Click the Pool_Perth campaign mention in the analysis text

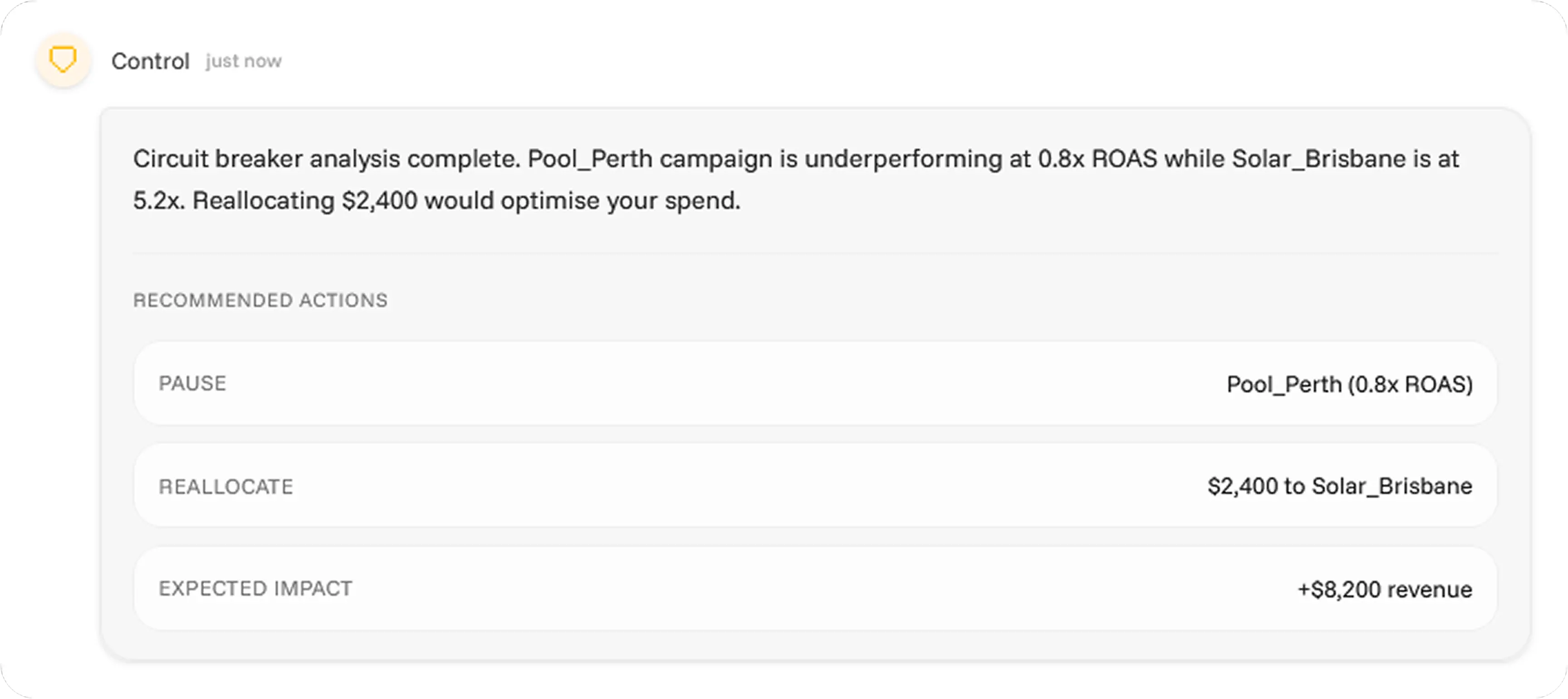590,159
